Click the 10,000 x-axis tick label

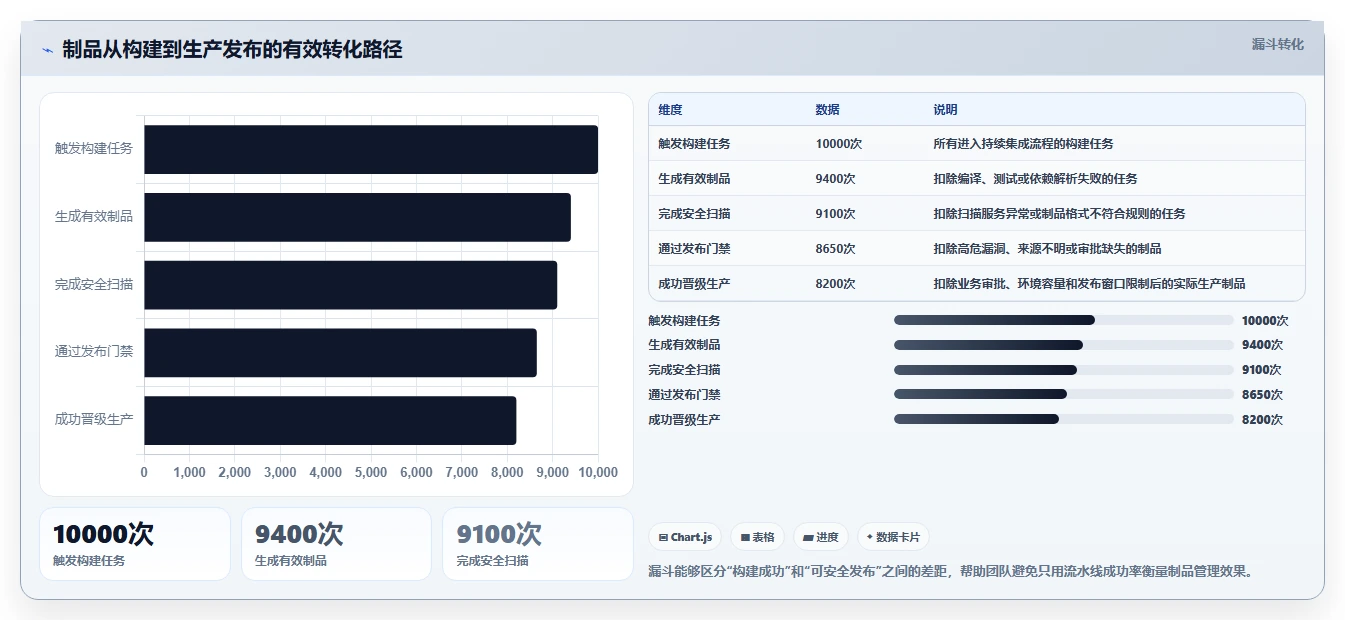pyautogui.click(x=597, y=473)
